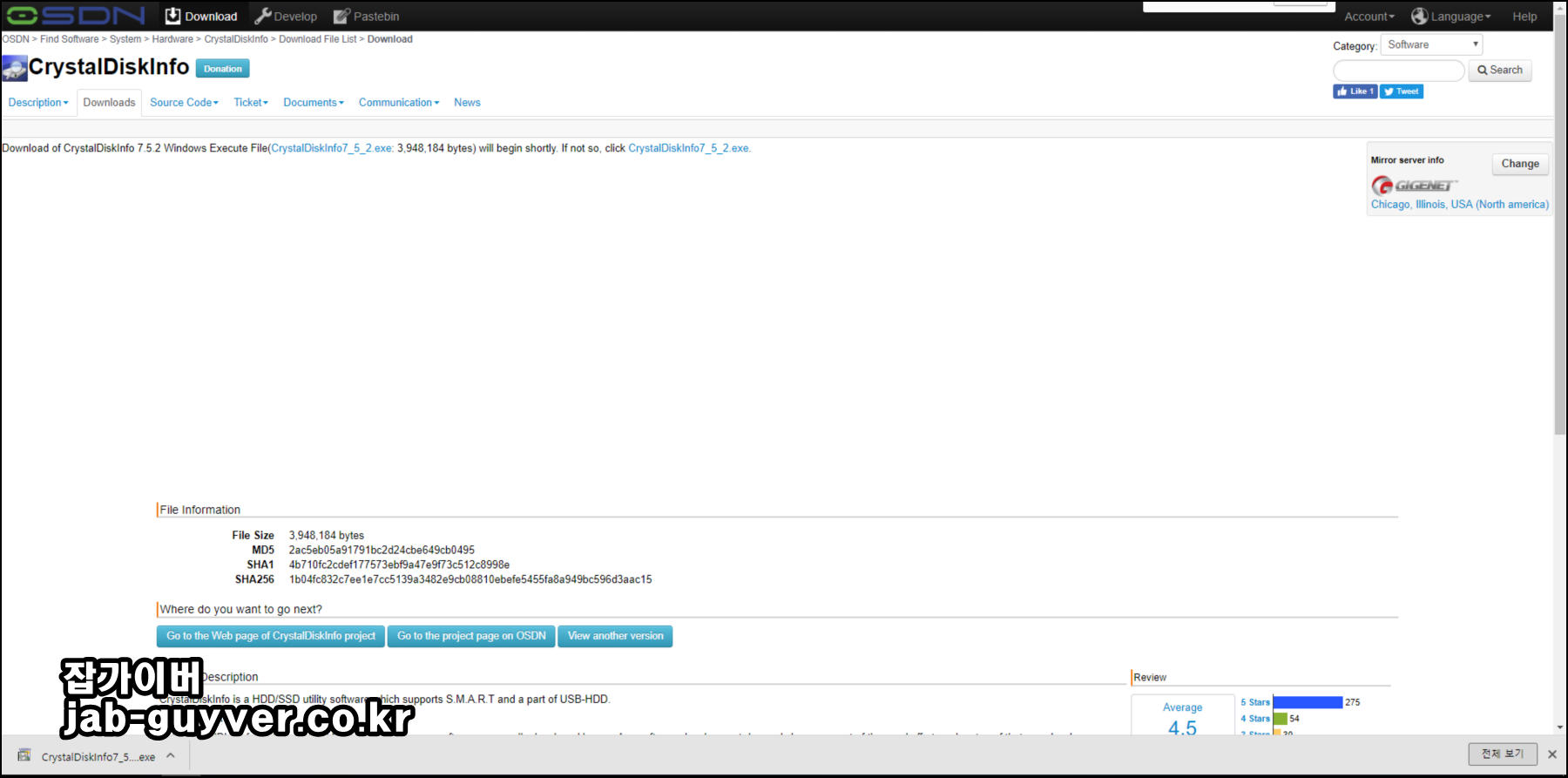Go to CrystalDiskInfo project web page
Viewport: 1568px width, 778px height.
pos(271,636)
